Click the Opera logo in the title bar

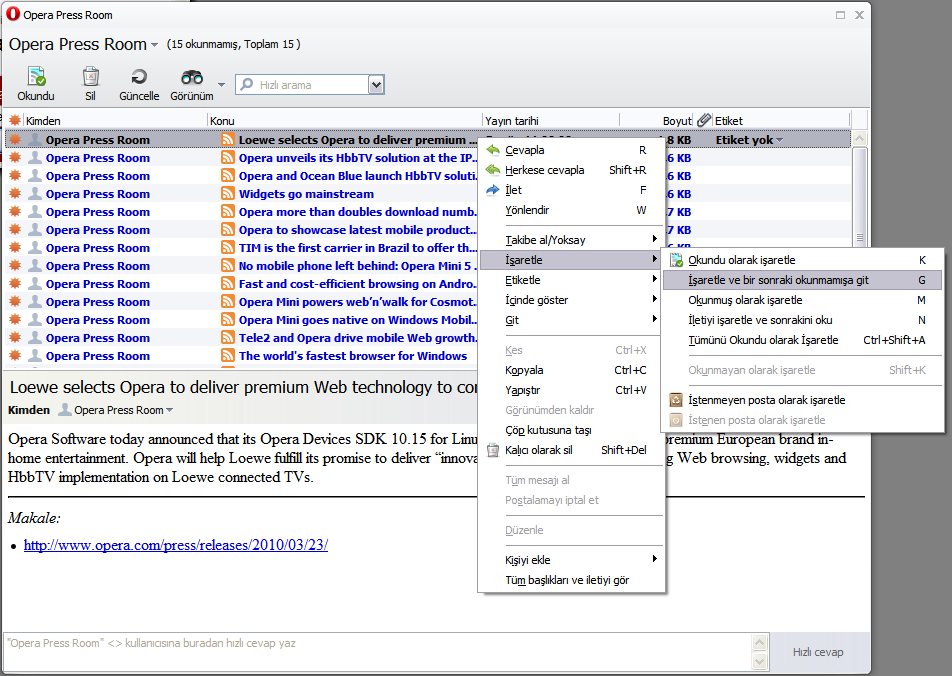click(13, 14)
